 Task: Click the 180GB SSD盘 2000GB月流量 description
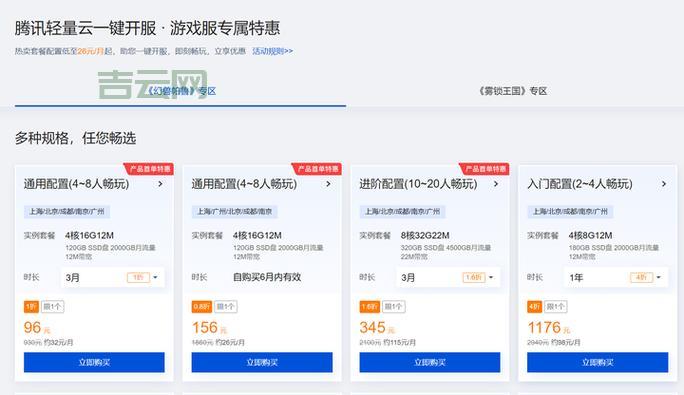coord(614,247)
